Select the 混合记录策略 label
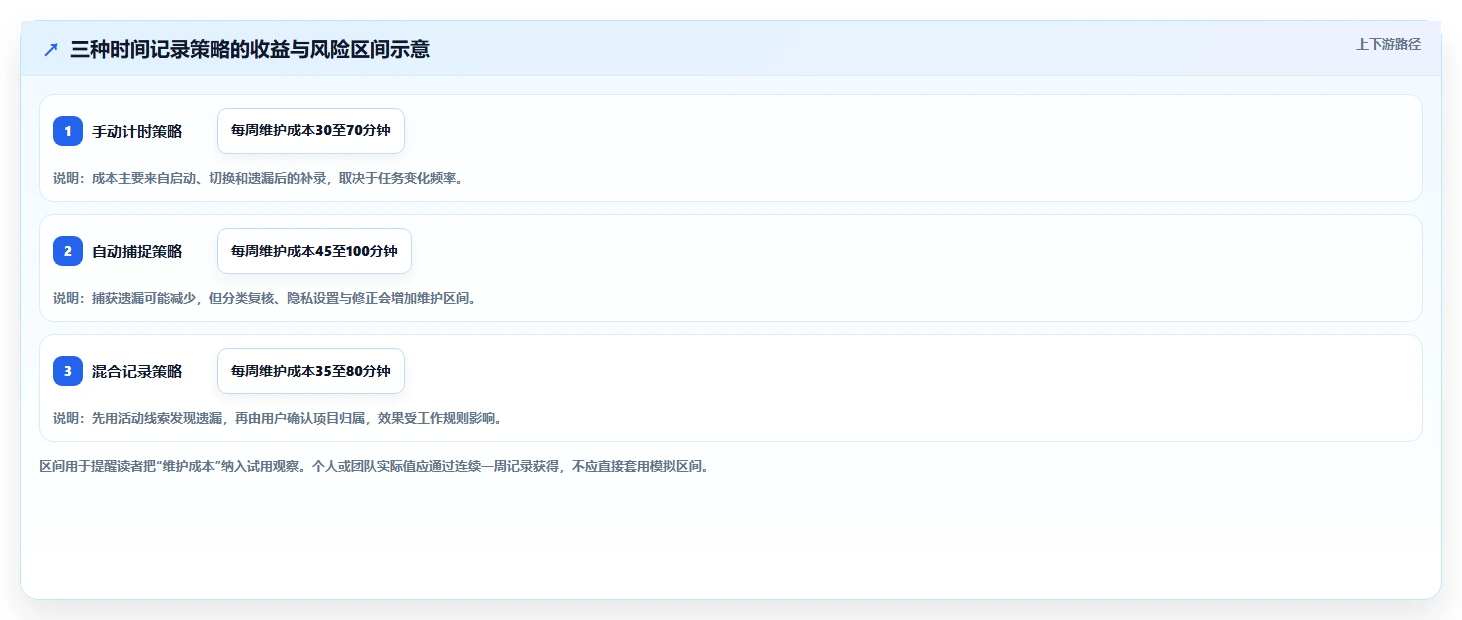This screenshot has height=620, width=1462. [137, 371]
